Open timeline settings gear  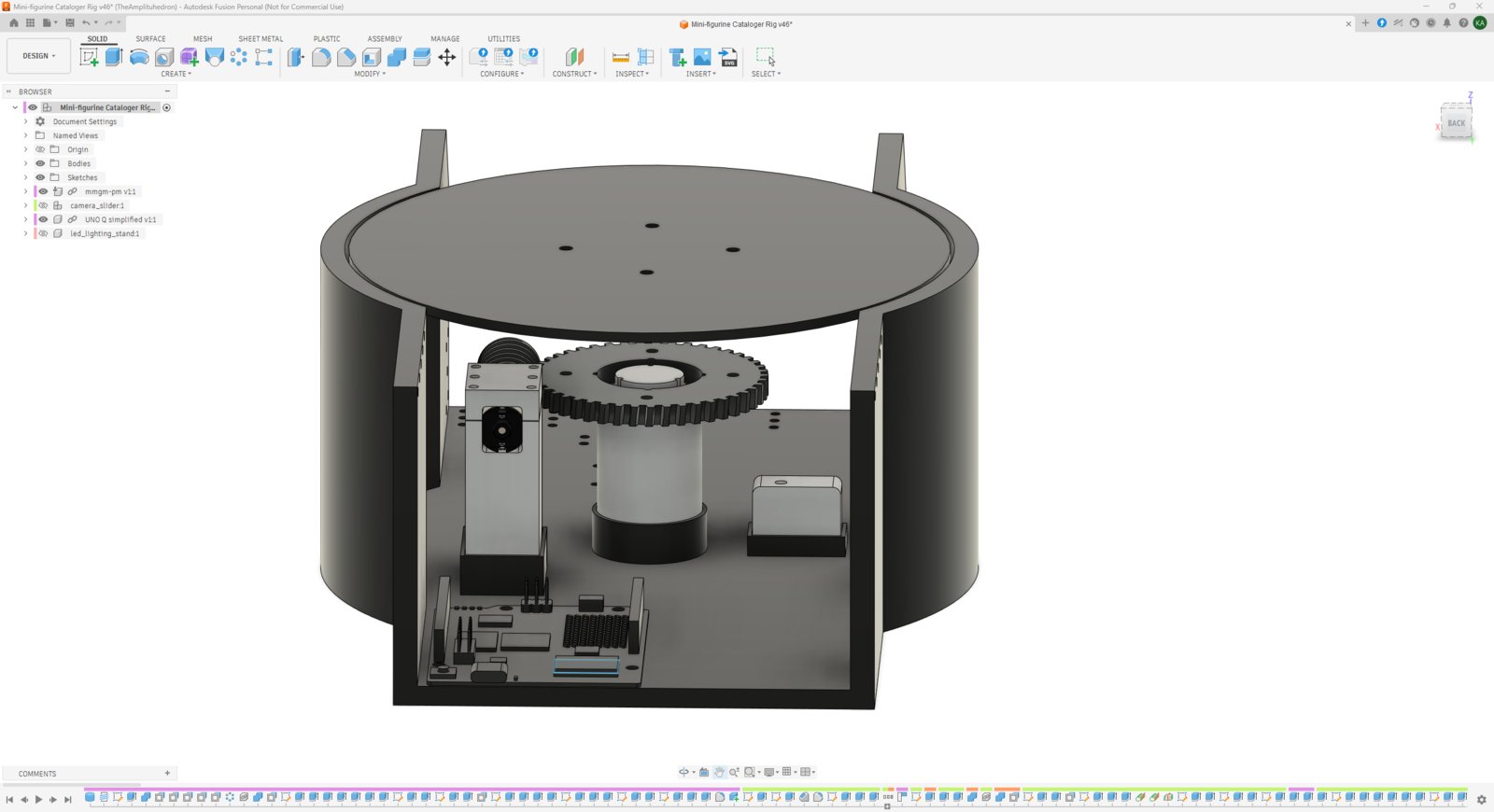coord(1481,799)
